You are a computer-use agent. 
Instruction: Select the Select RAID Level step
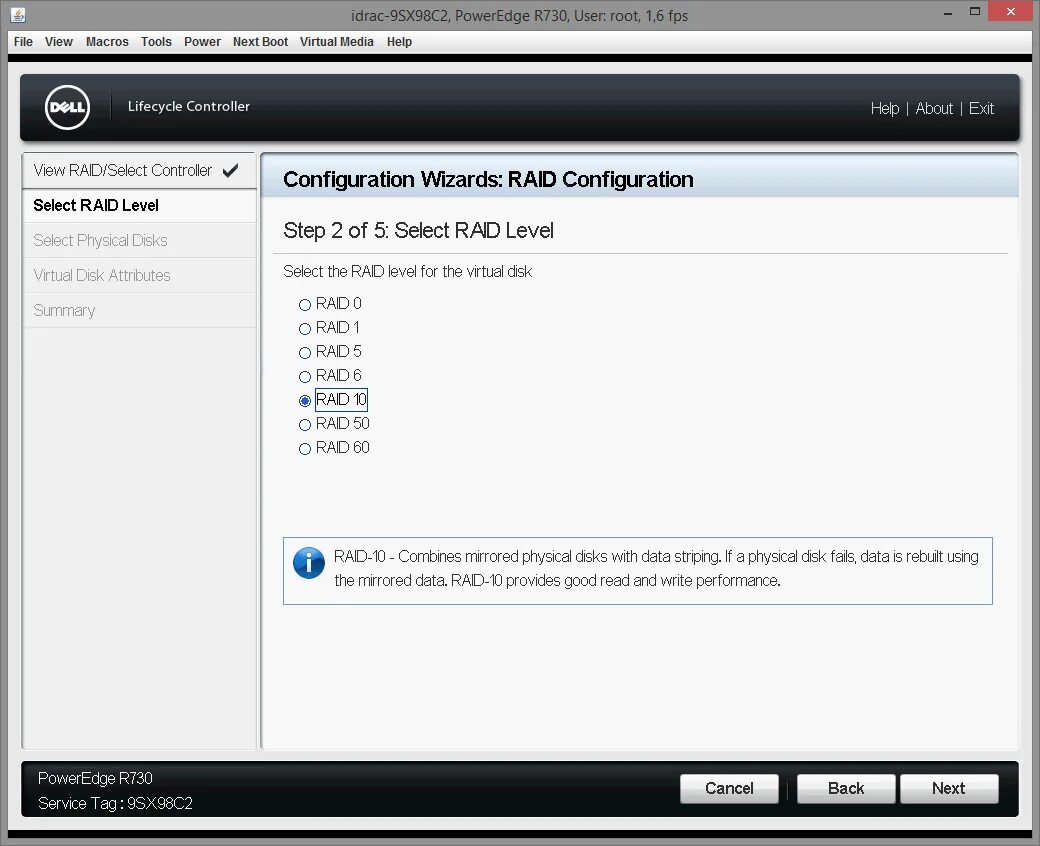coord(139,206)
